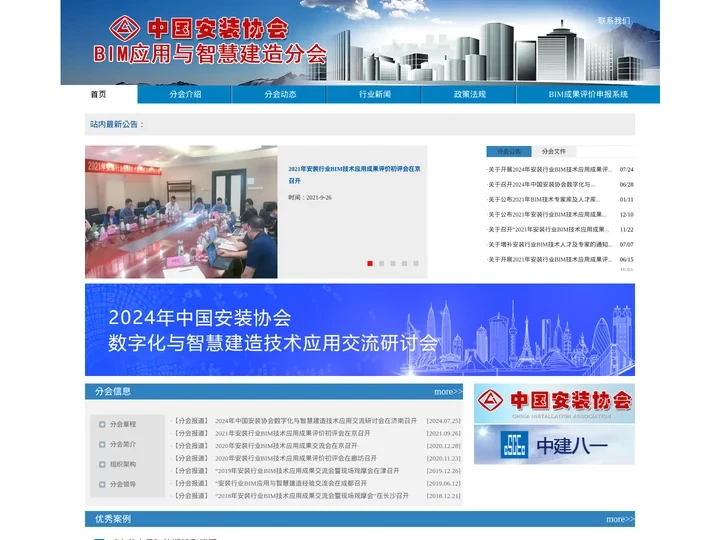Select the fourth carousel dot
The image size is (720, 540).
tap(404, 263)
